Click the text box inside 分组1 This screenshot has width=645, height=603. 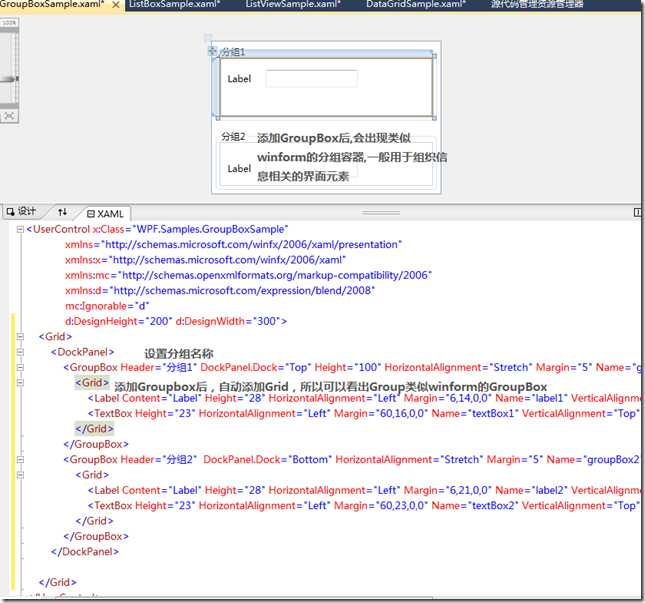(311, 79)
